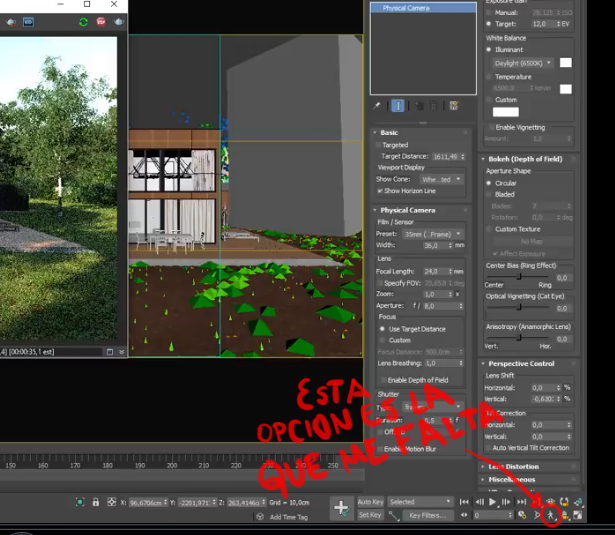Enable the Specify FOV checkbox
The width and height of the screenshot is (615, 535).
pyautogui.click(x=380, y=283)
